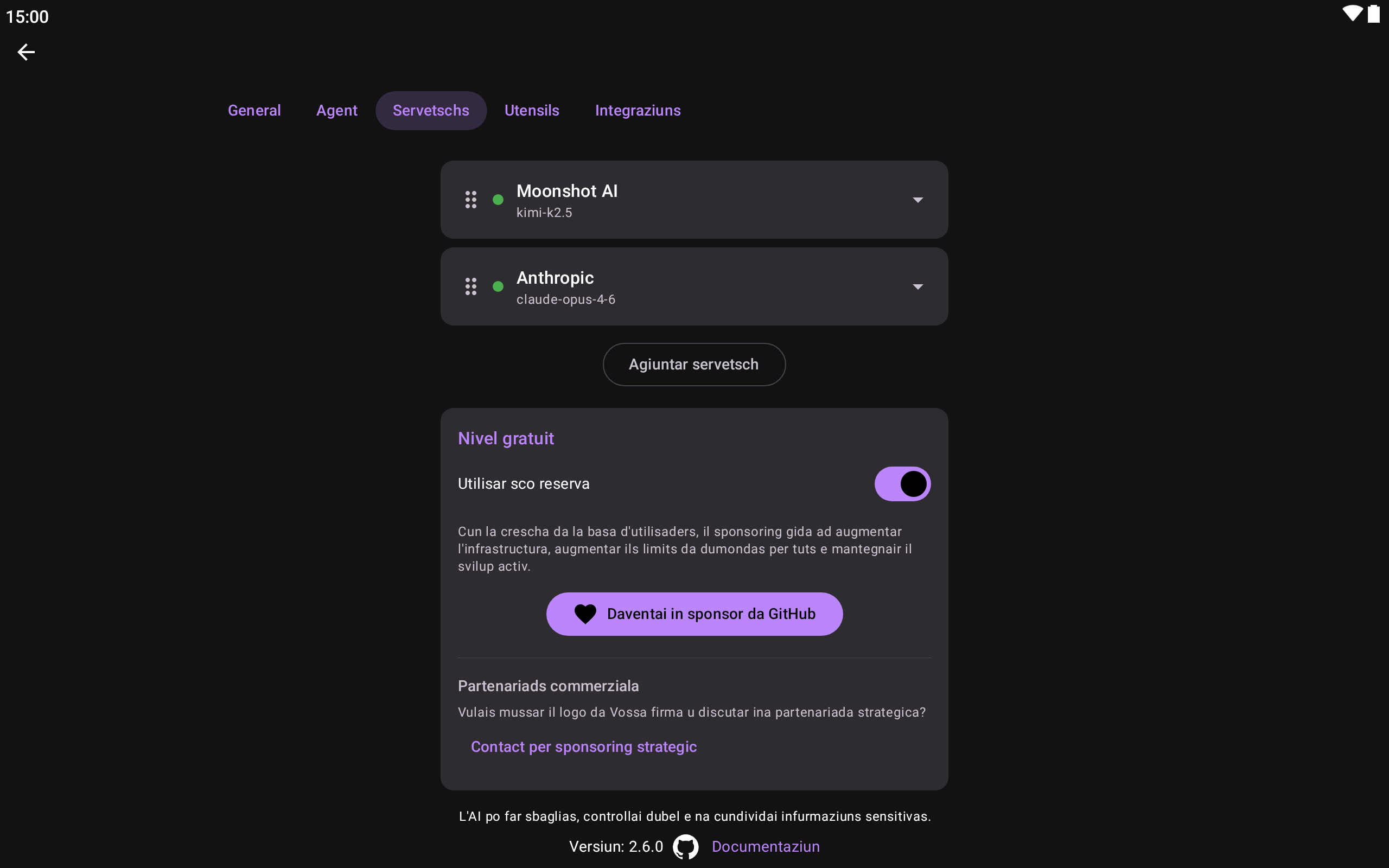Viewport: 1389px width, 868px height.
Task: Click Daventai in sponsor da GitHub
Action: [x=694, y=614]
